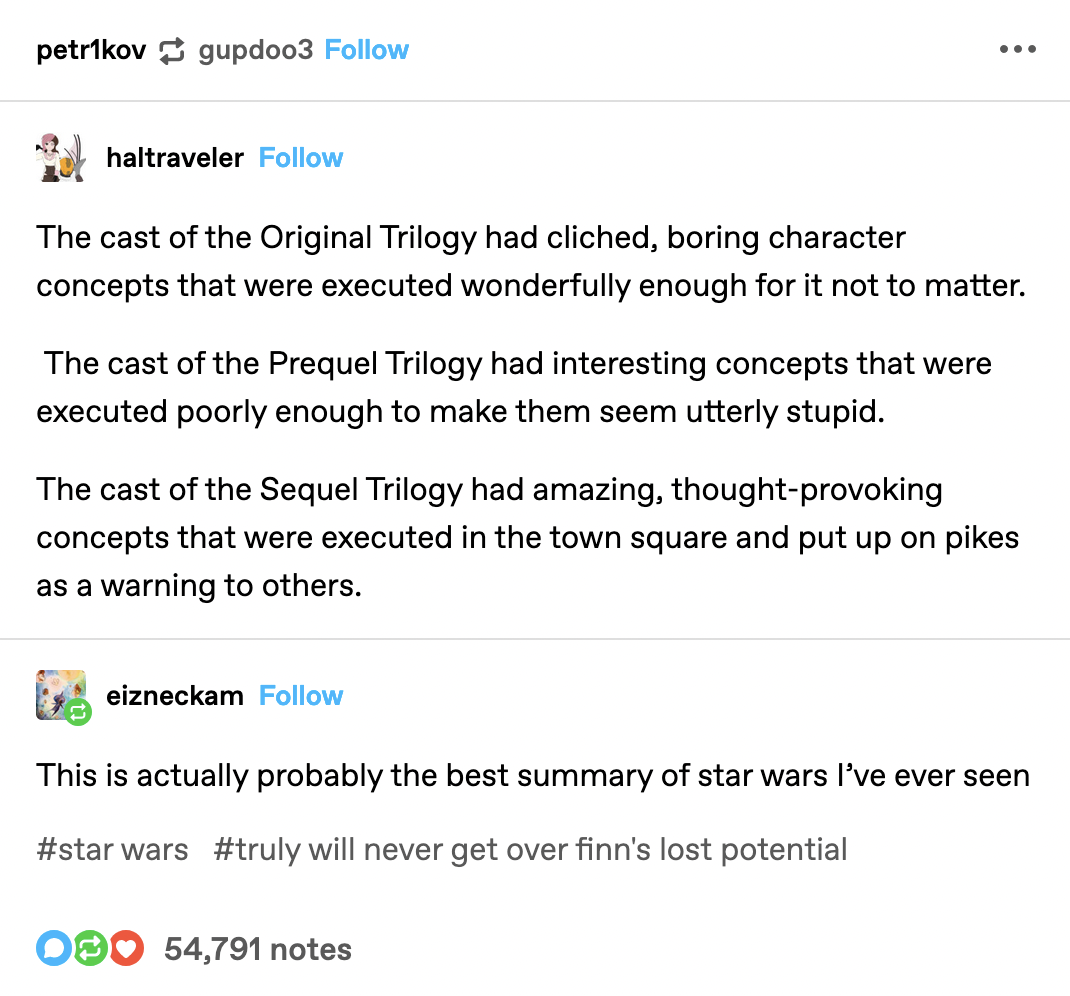View the 54,791 notes
The width and height of the screenshot is (1070, 996).
coord(258,949)
